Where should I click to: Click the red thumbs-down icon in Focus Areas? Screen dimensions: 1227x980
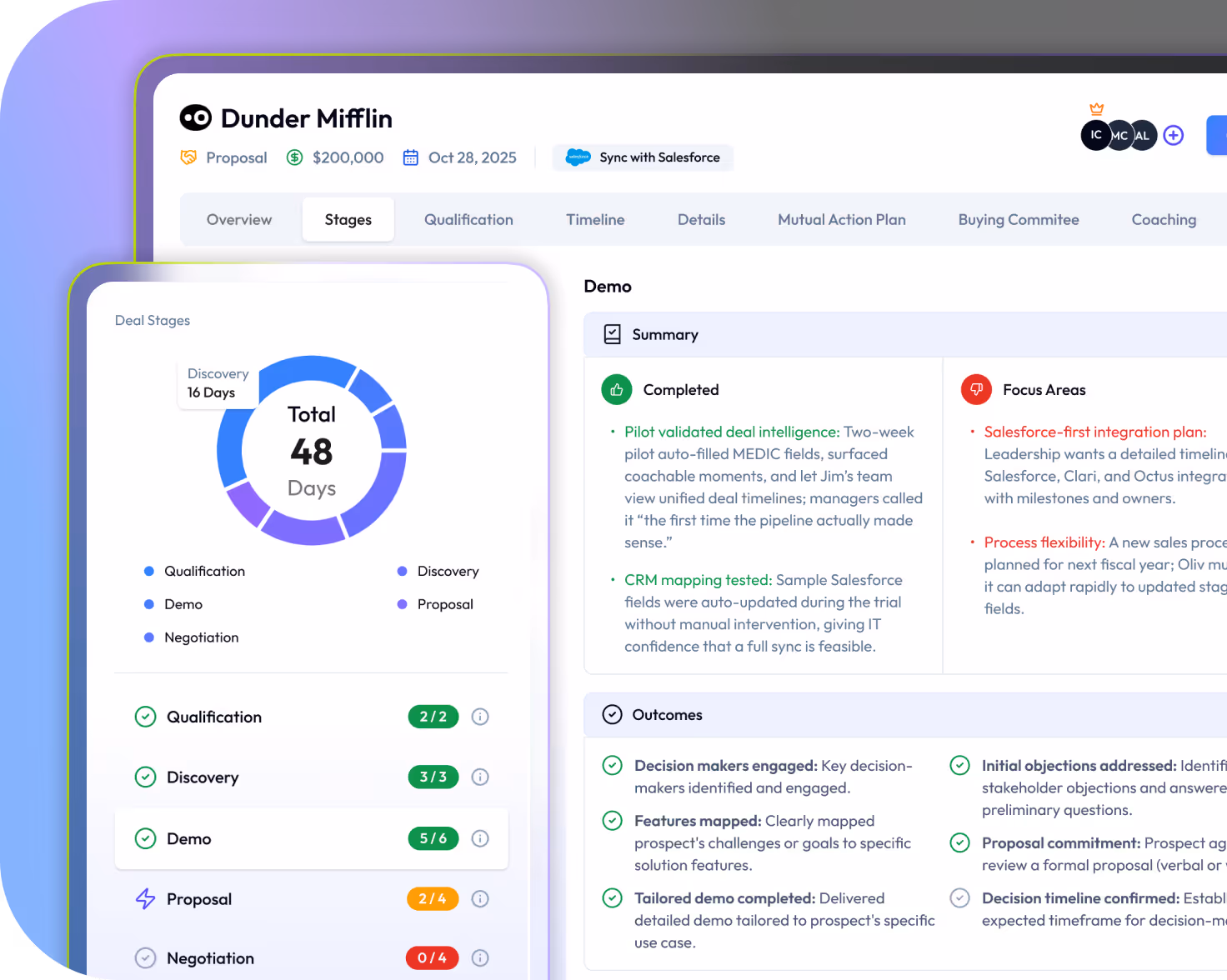tap(976, 389)
